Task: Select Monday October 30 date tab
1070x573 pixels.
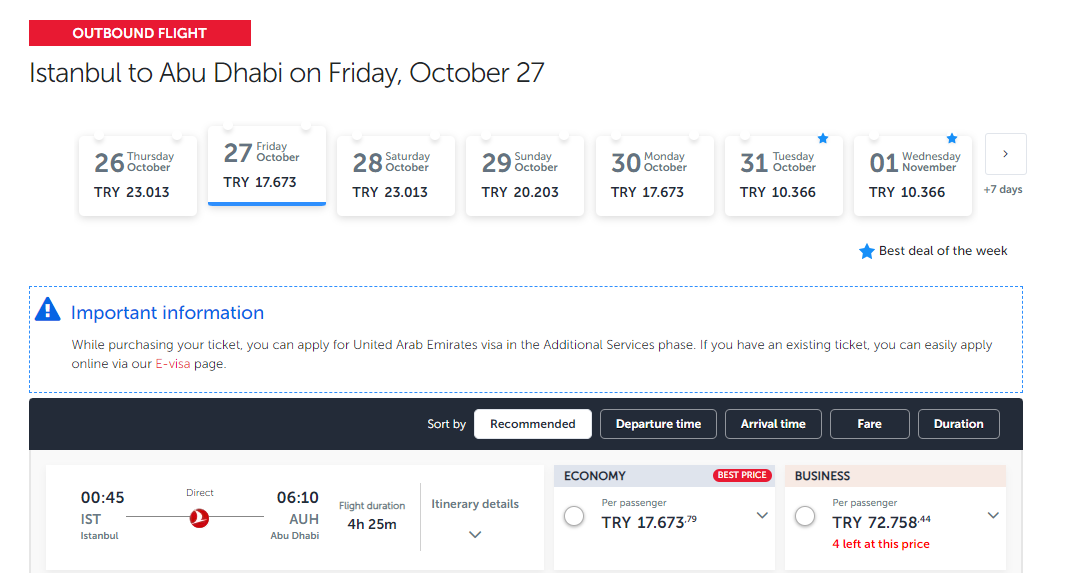Action: point(654,175)
